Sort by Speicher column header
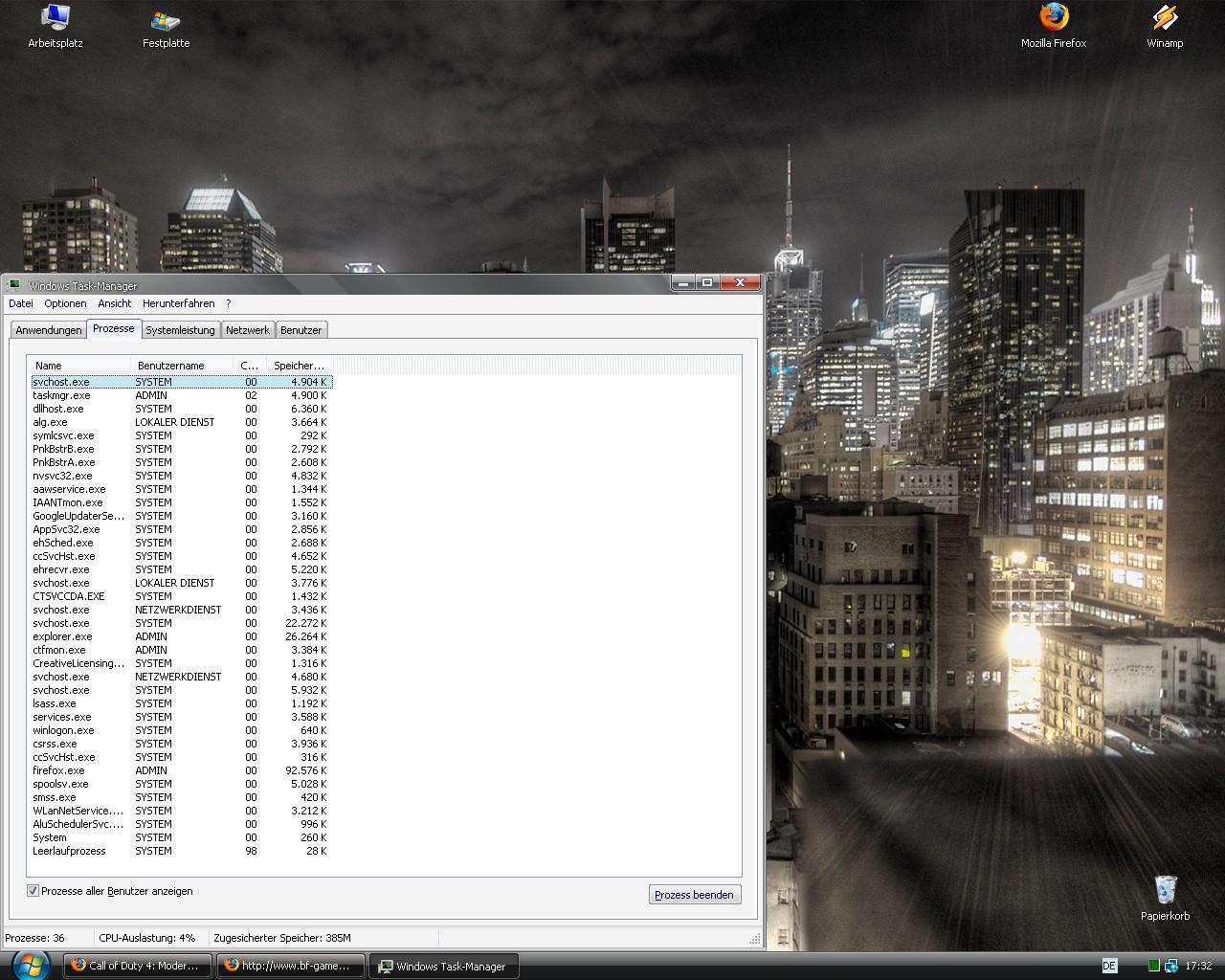This screenshot has width=1225, height=980. [x=300, y=366]
